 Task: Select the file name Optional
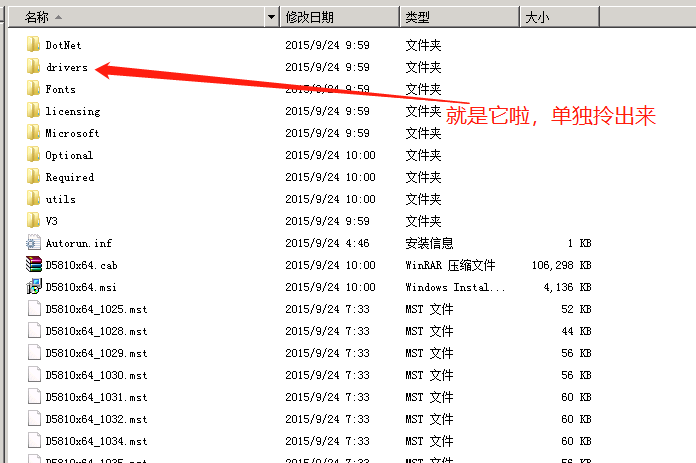(x=69, y=155)
